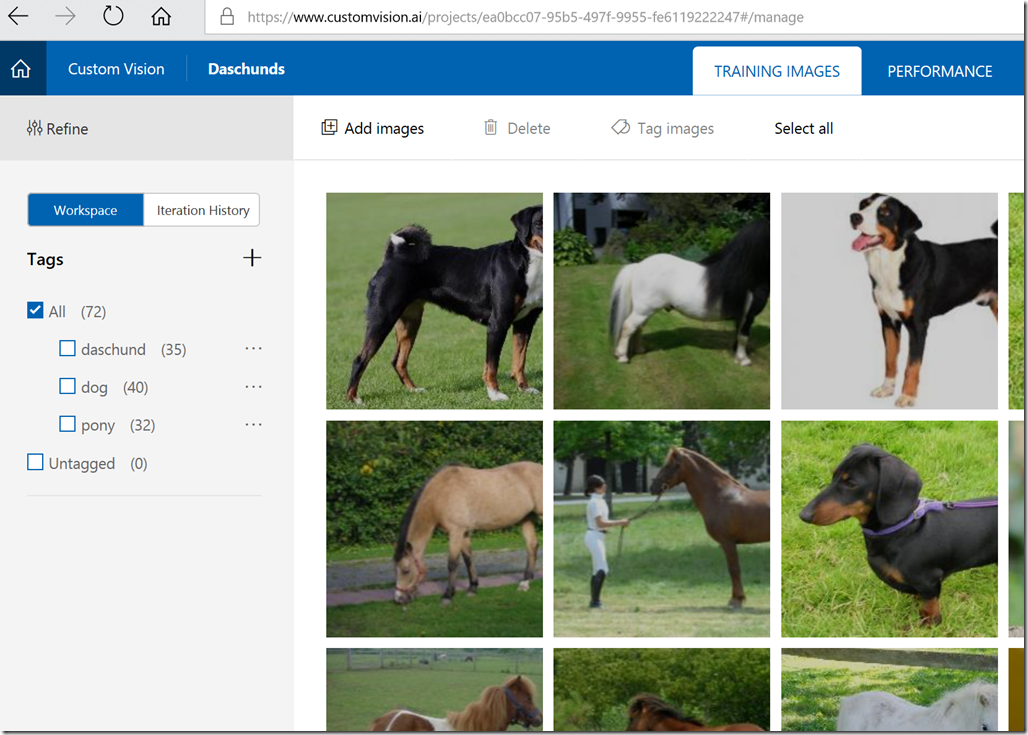Click the Tags heading

(45, 260)
